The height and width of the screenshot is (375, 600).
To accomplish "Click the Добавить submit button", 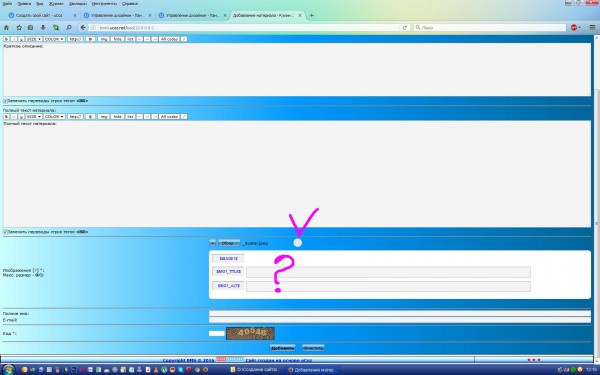I will coord(282,348).
